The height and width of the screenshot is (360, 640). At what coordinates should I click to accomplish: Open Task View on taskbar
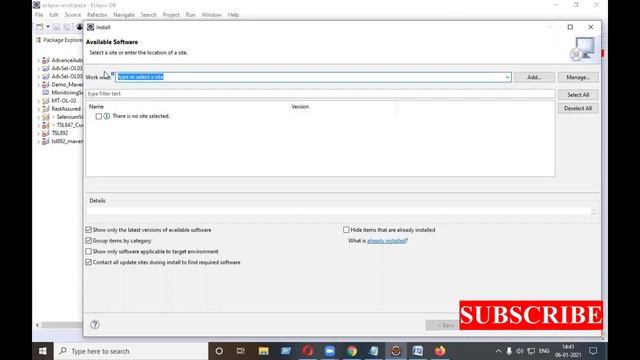(x=241, y=351)
